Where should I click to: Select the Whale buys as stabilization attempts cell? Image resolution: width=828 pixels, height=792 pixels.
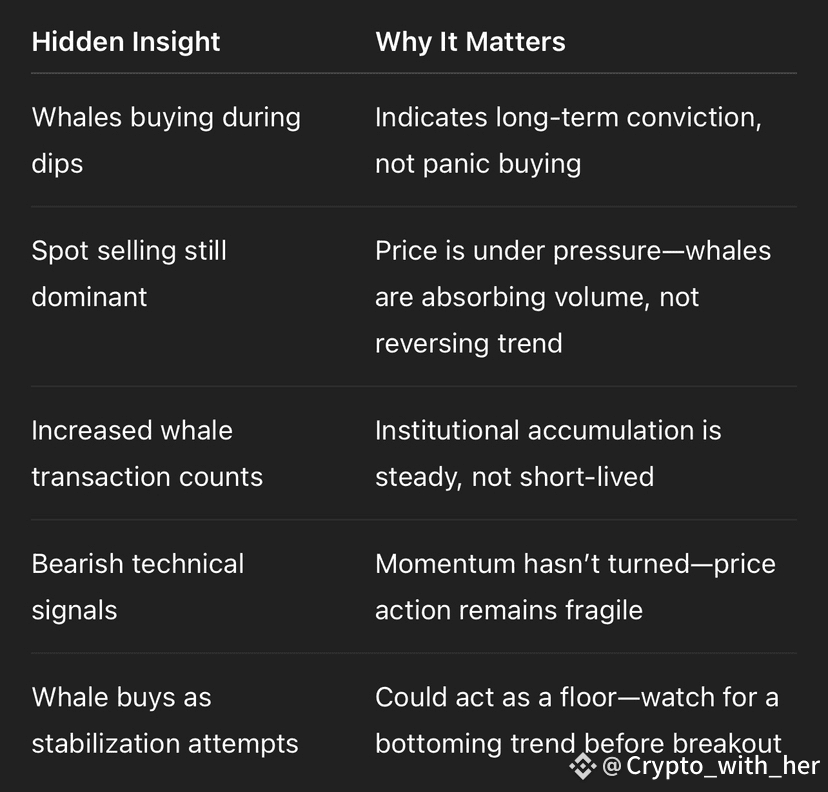[x=165, y=720]
